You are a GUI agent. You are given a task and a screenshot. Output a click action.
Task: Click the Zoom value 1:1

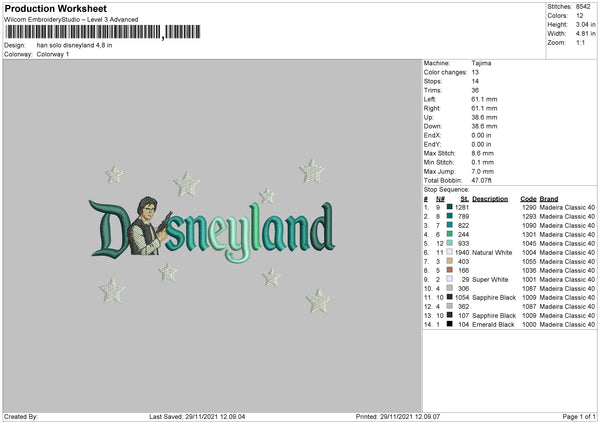[x=580, y=42]
